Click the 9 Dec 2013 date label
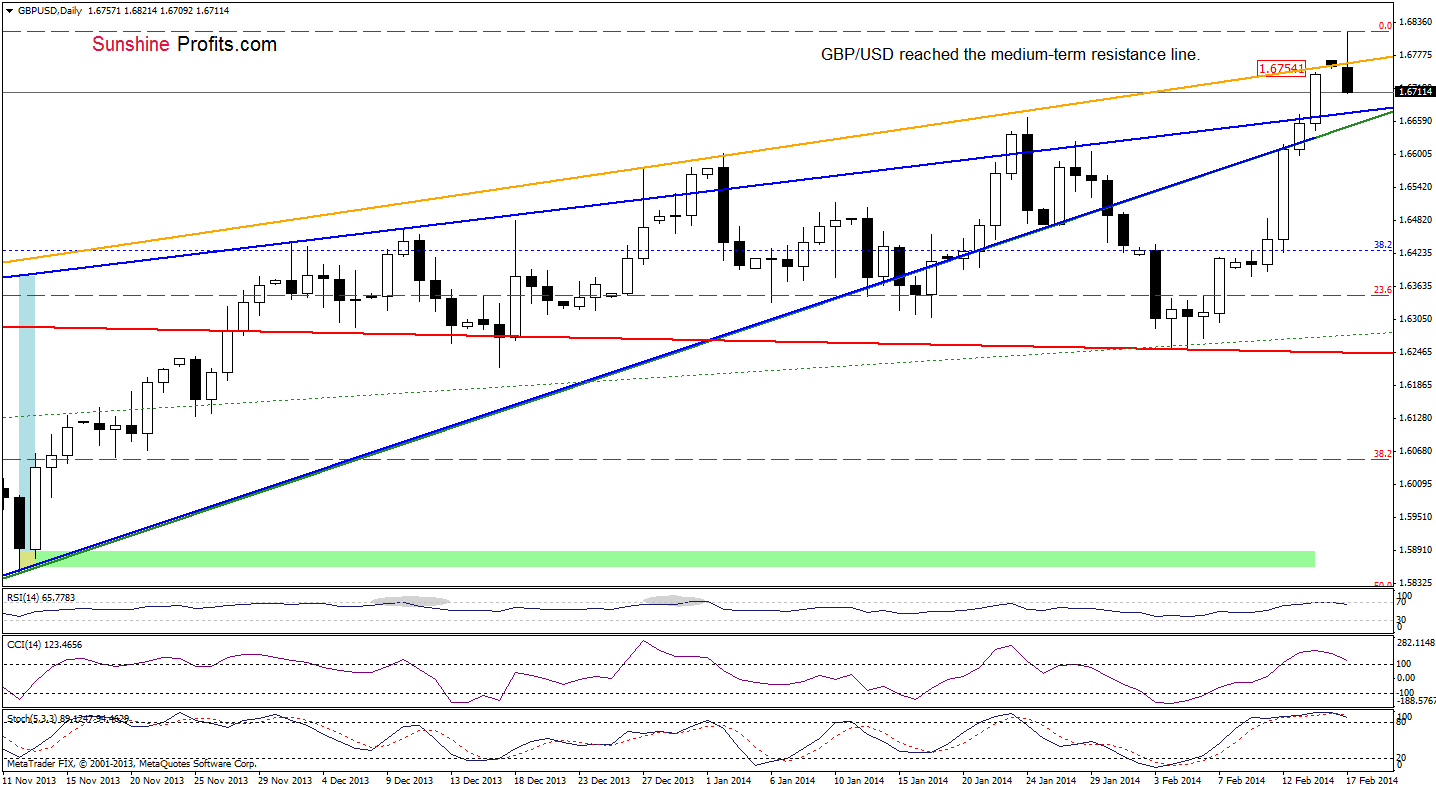Screen dimensions: 1436x789 411,779
